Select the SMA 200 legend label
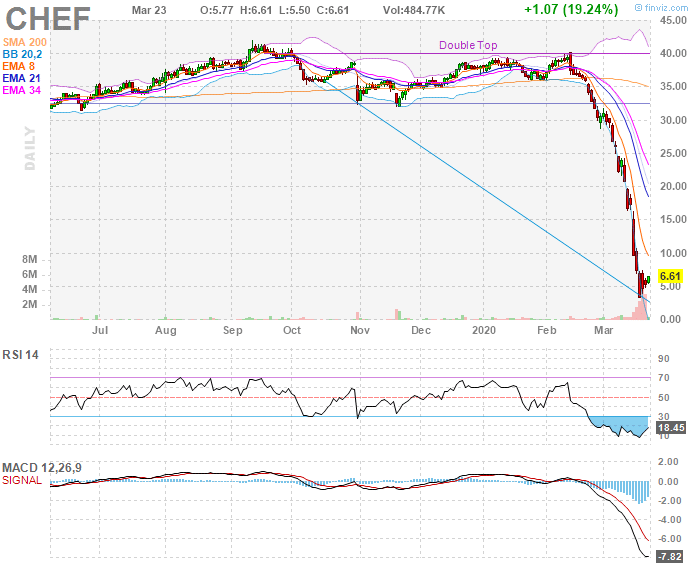 click(25, 42)
